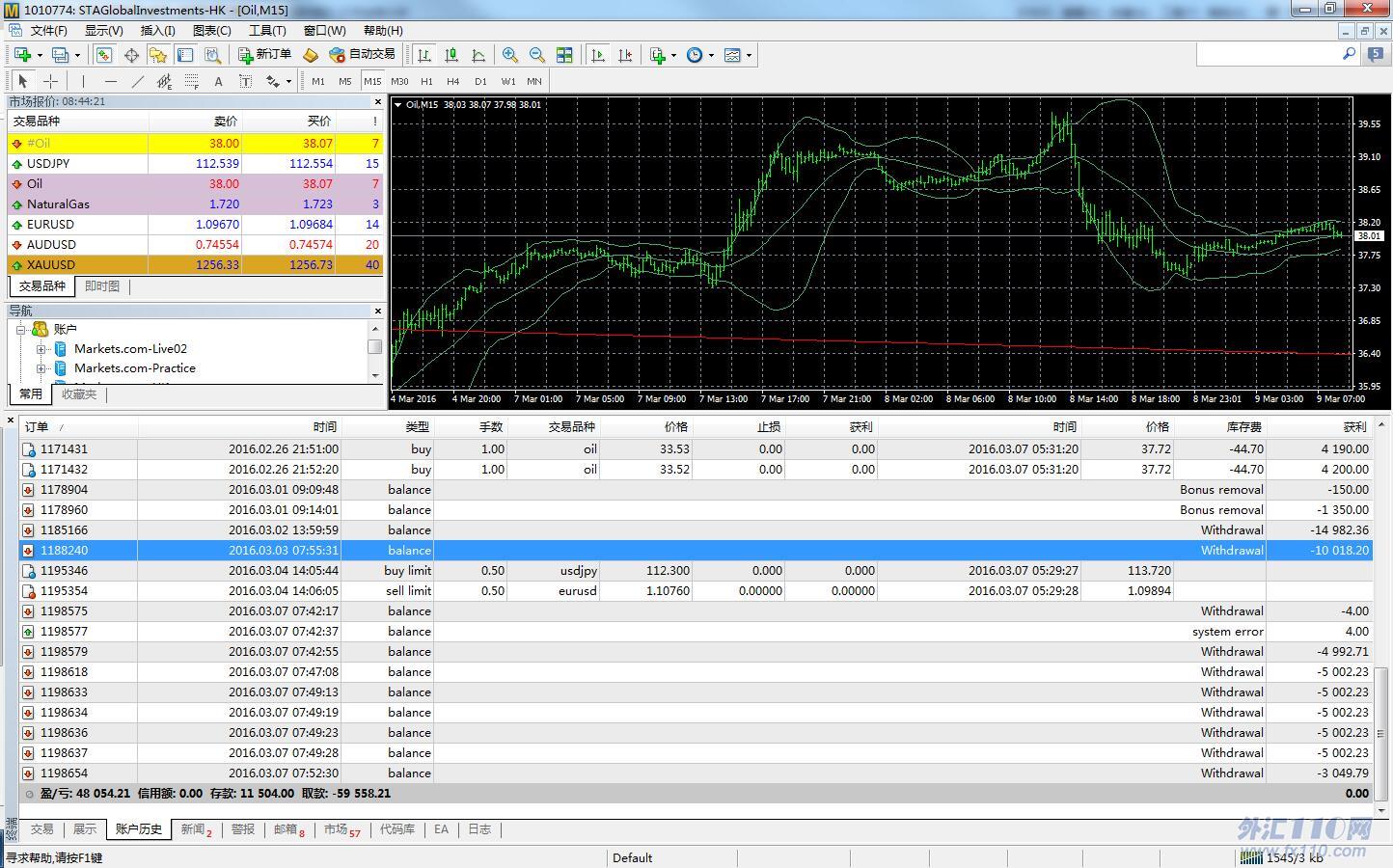
Task: Click the navigator scrollbar down arrow
Action: click(375, 375)
